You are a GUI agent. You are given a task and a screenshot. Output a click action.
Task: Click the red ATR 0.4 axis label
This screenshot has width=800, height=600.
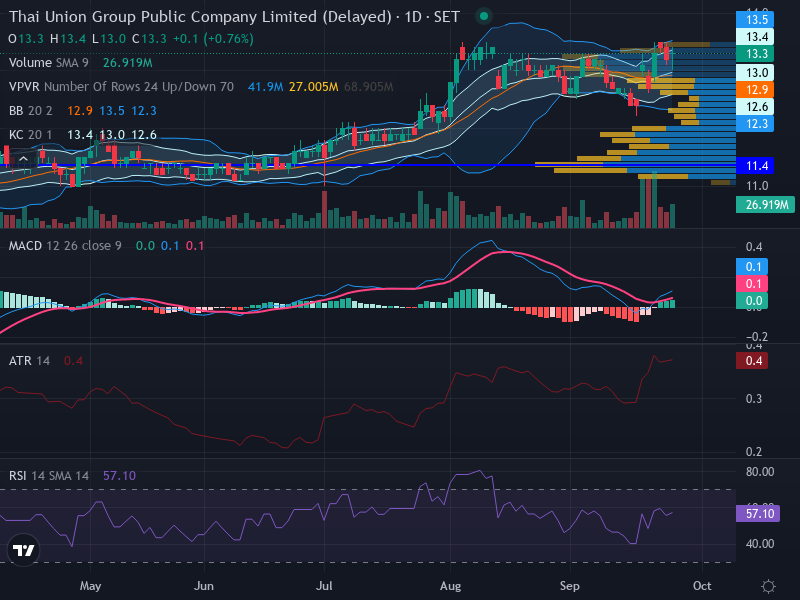(752, 361)
